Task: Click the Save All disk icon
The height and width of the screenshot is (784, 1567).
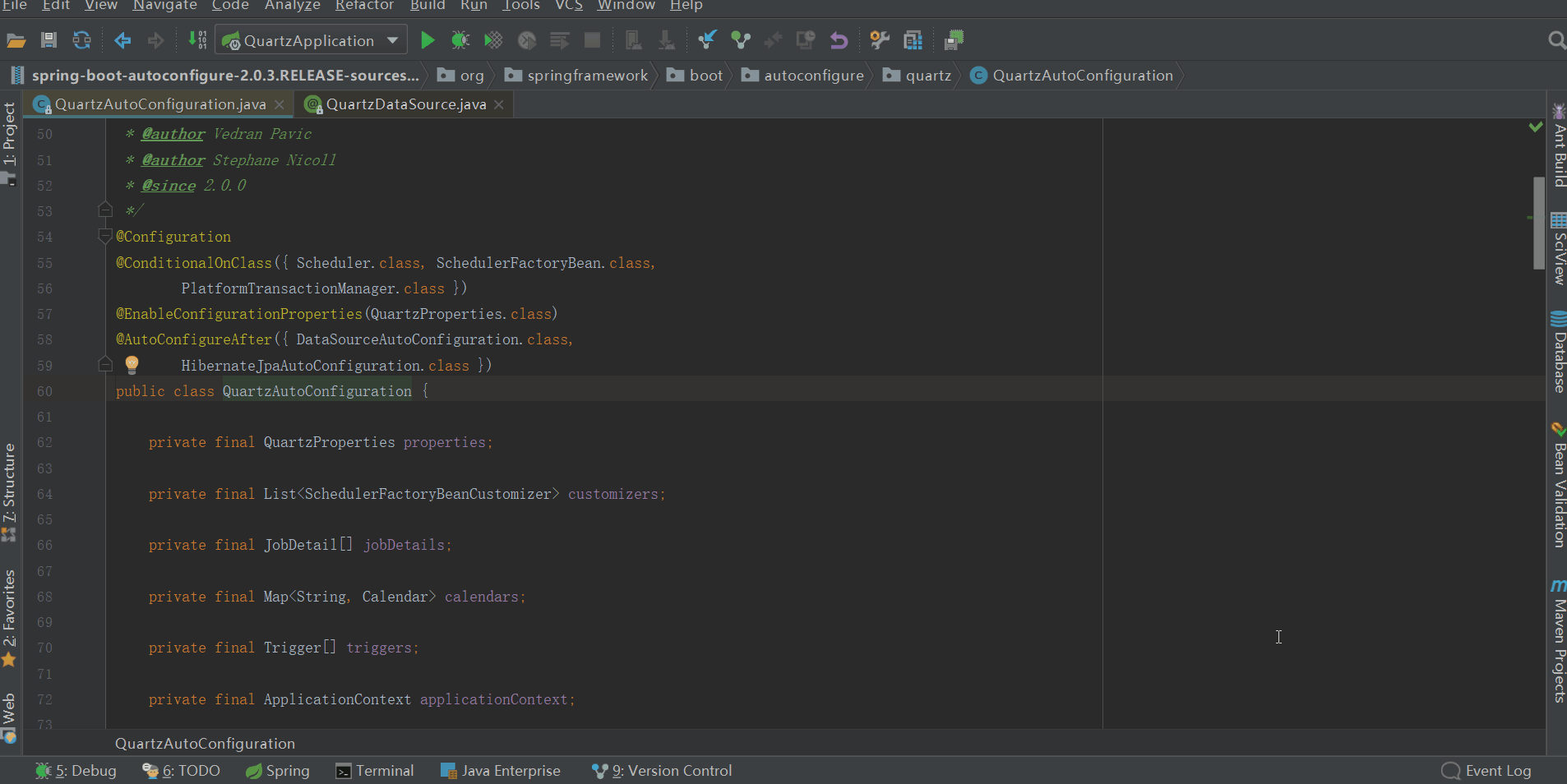Action: pos(49,40)
